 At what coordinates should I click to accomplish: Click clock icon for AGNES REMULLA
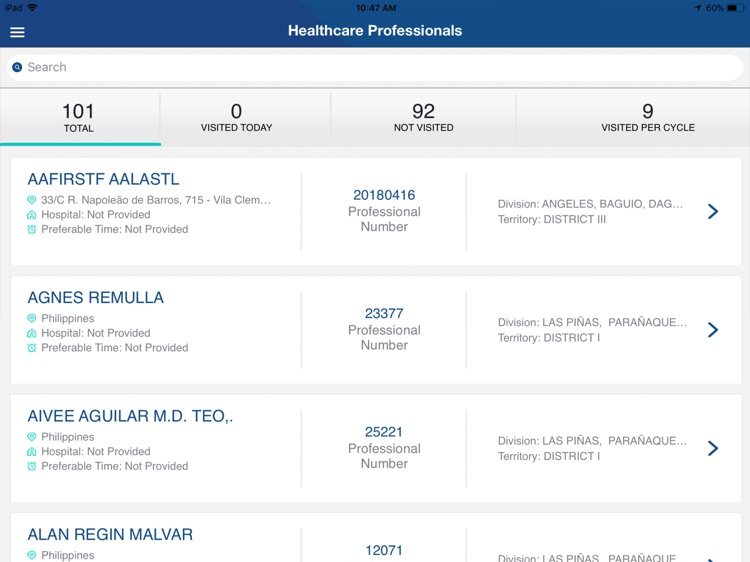32,348
